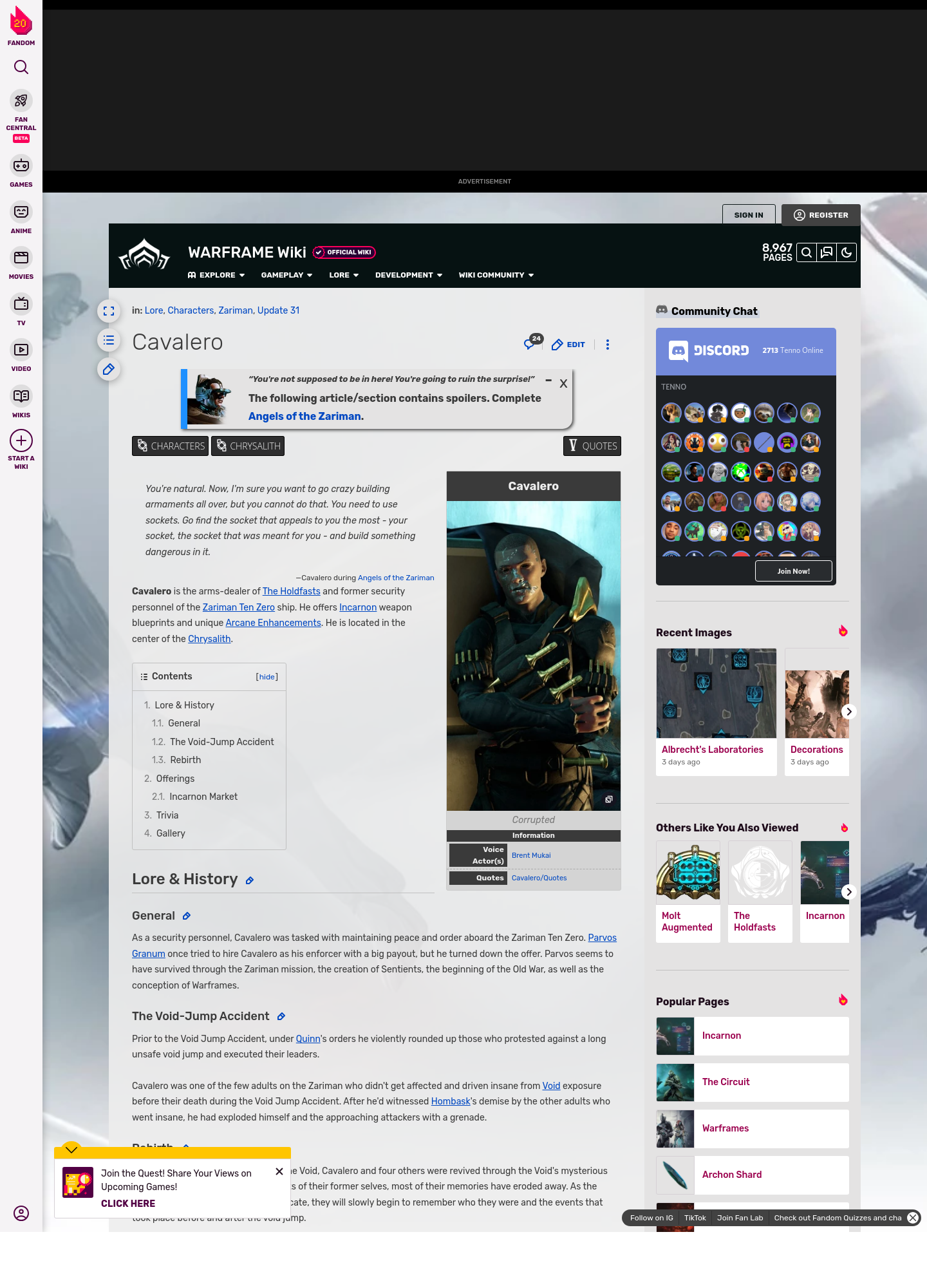Image resolution: width=927 pixels, height=1288 pixels.
Task: Click Join Now on Discord widget
Action: [794, 571]
